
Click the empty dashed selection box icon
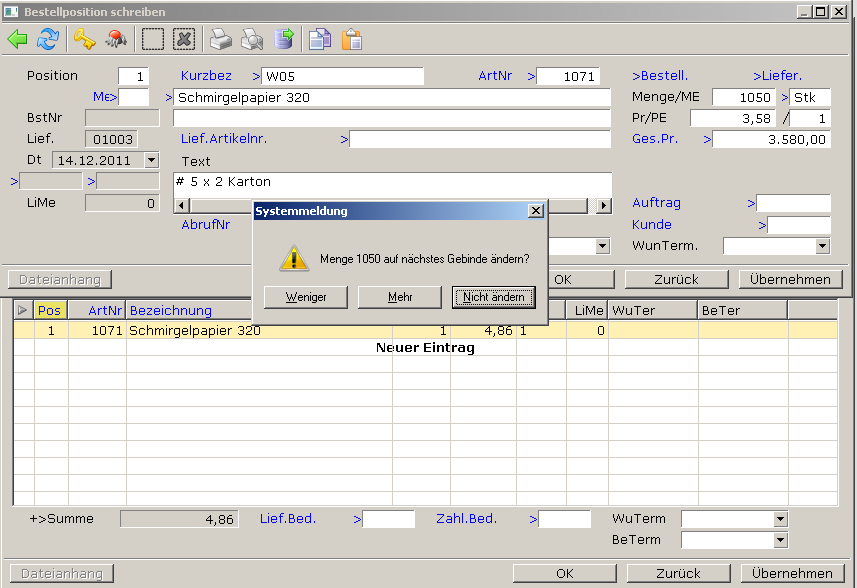153,39
